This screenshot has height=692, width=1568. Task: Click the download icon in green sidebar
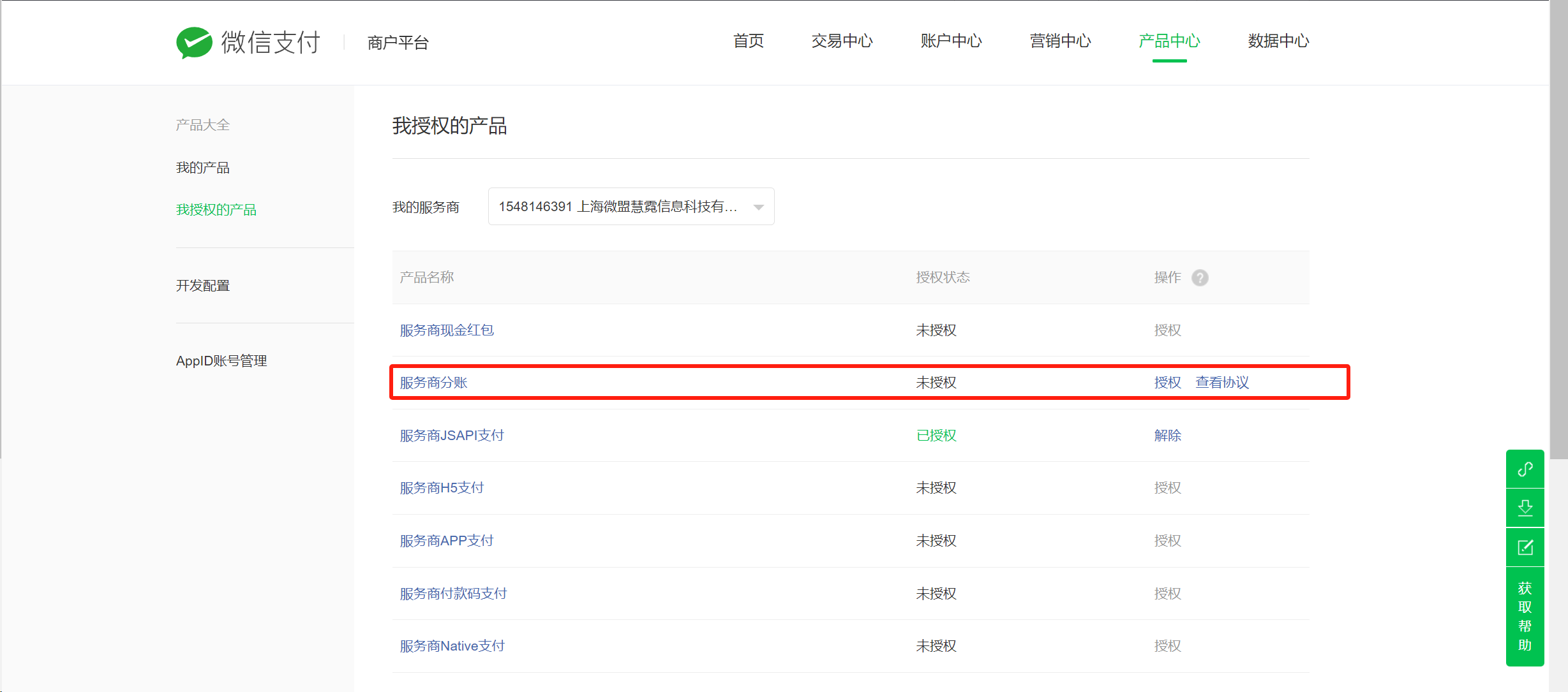[x=1525, y=508]
